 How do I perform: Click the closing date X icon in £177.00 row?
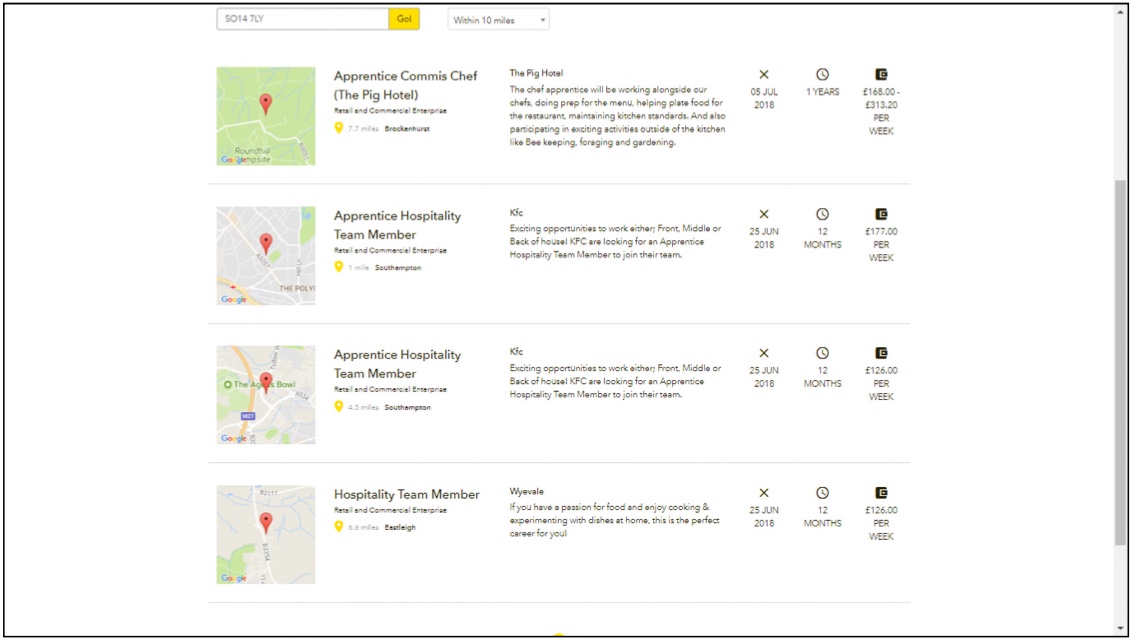pos(764,214)
